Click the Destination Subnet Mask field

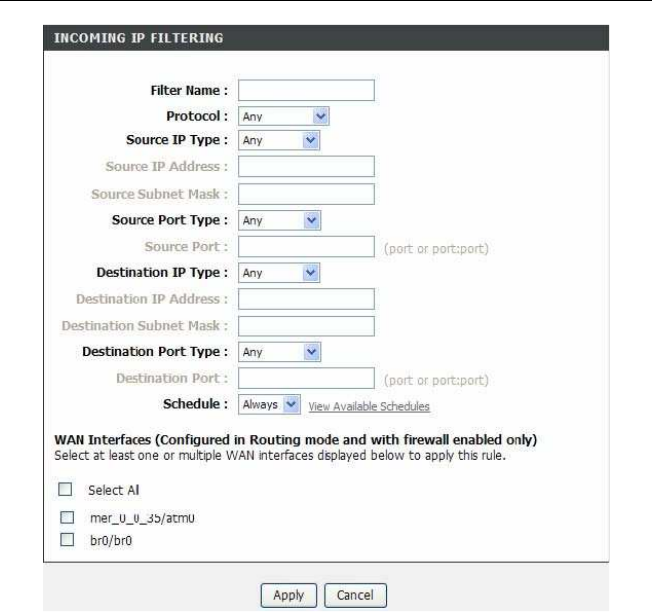pos(306,325)
